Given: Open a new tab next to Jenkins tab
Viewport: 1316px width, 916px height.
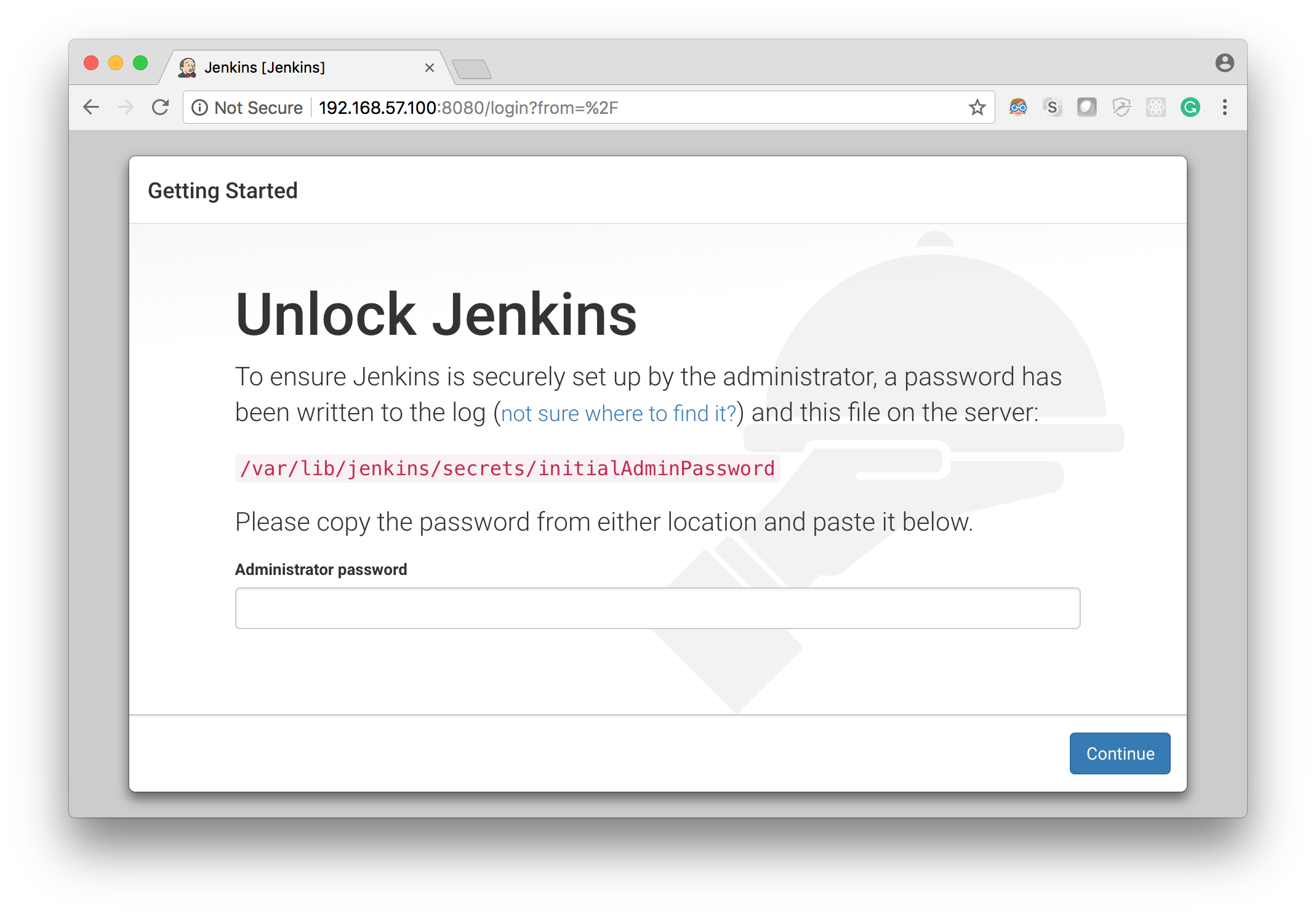Looking at the screenshot, I should pos(471,69).
